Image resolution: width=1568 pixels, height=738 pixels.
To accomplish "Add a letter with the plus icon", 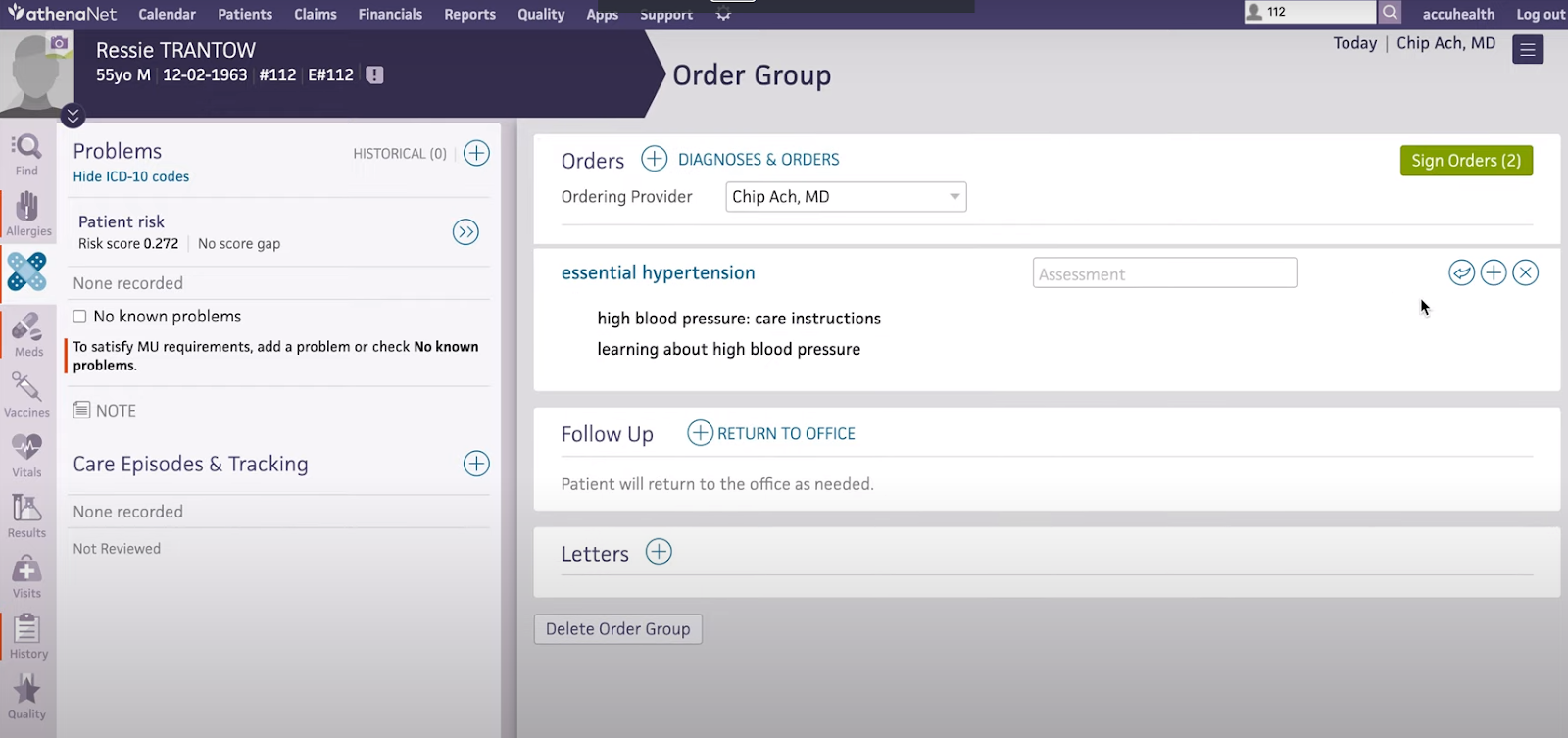I will point(659,552).
